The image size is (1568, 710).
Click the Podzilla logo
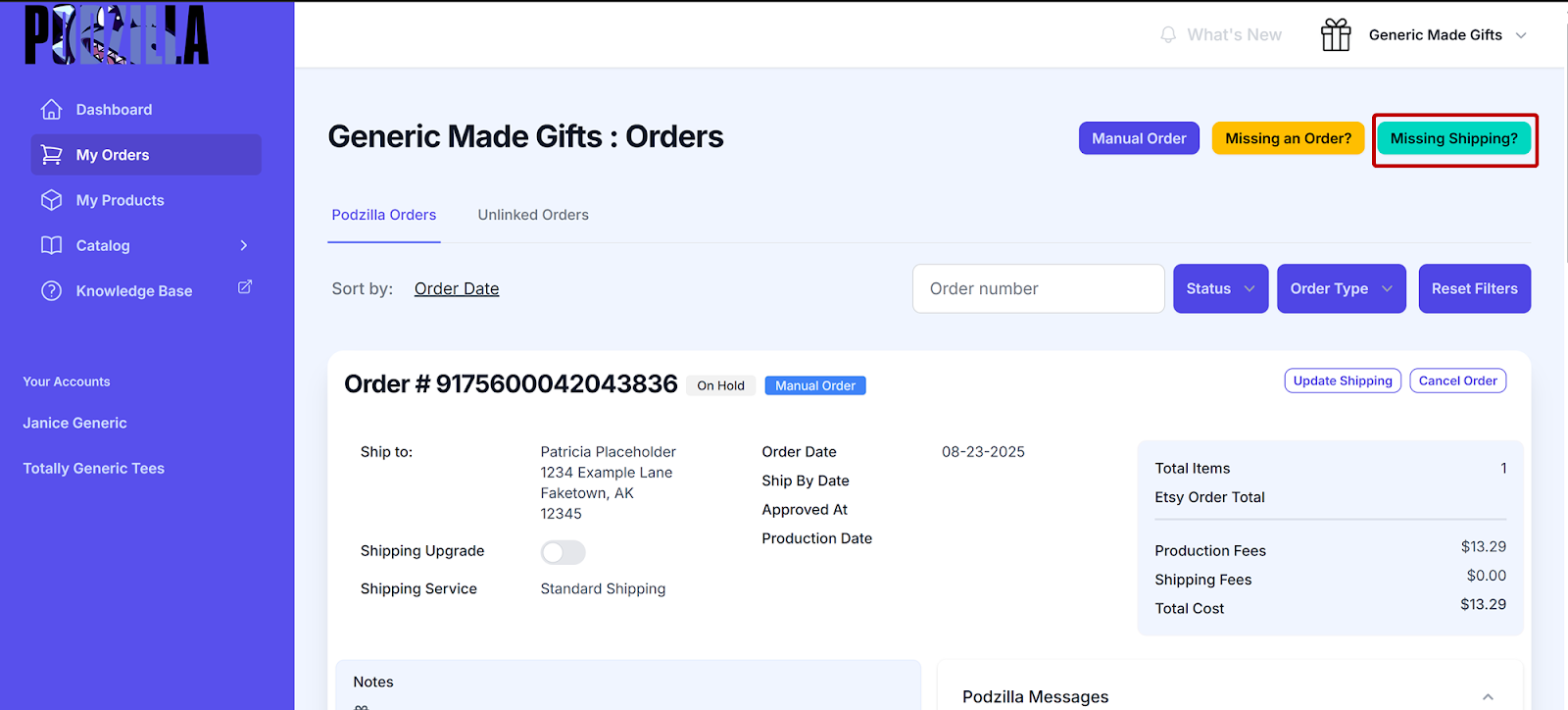pyautogui.click(x=117, y=34)
